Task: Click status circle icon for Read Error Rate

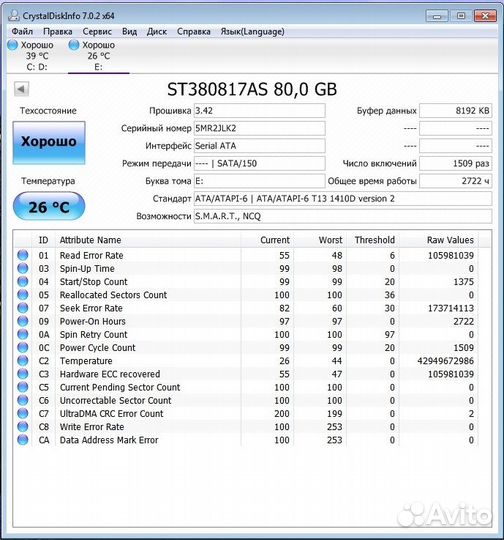Action: [23, 255]
